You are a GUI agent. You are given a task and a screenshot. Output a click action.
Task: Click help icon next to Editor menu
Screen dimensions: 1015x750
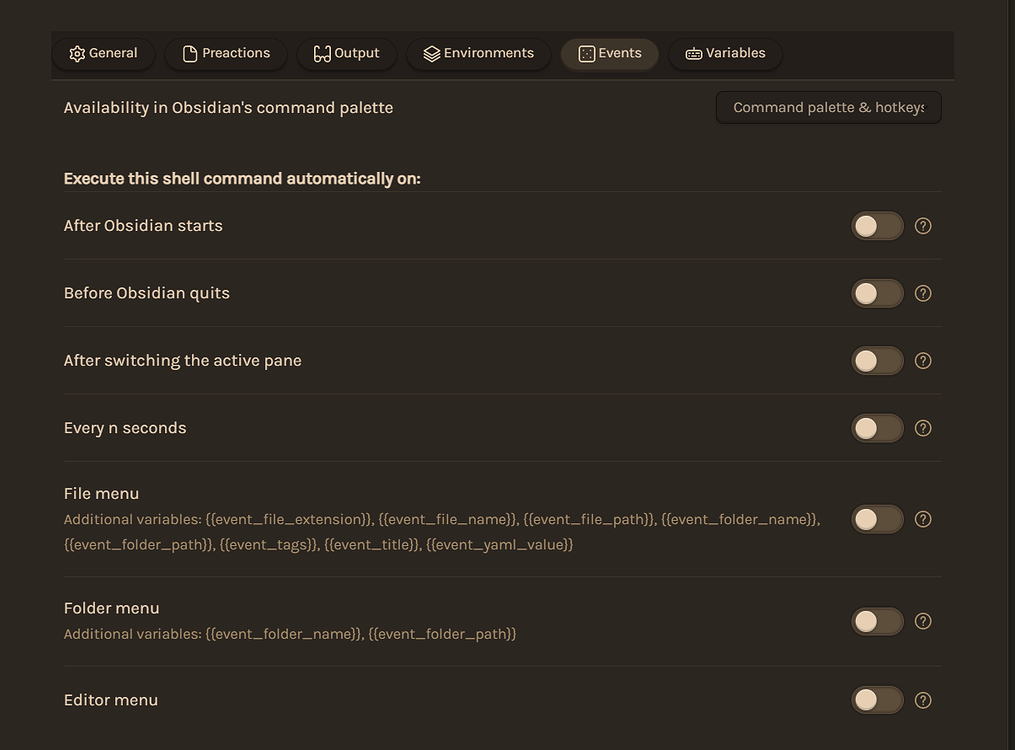[923, 700]
